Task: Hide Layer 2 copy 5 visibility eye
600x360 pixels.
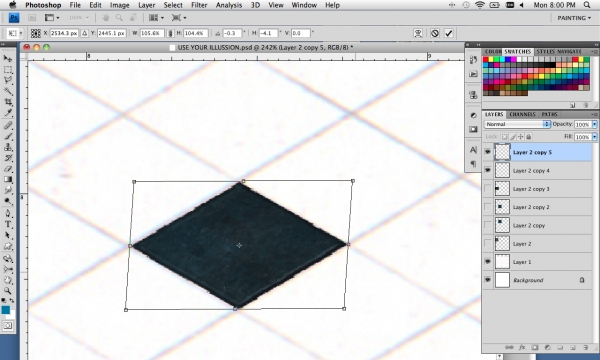Action: (487, 152)
